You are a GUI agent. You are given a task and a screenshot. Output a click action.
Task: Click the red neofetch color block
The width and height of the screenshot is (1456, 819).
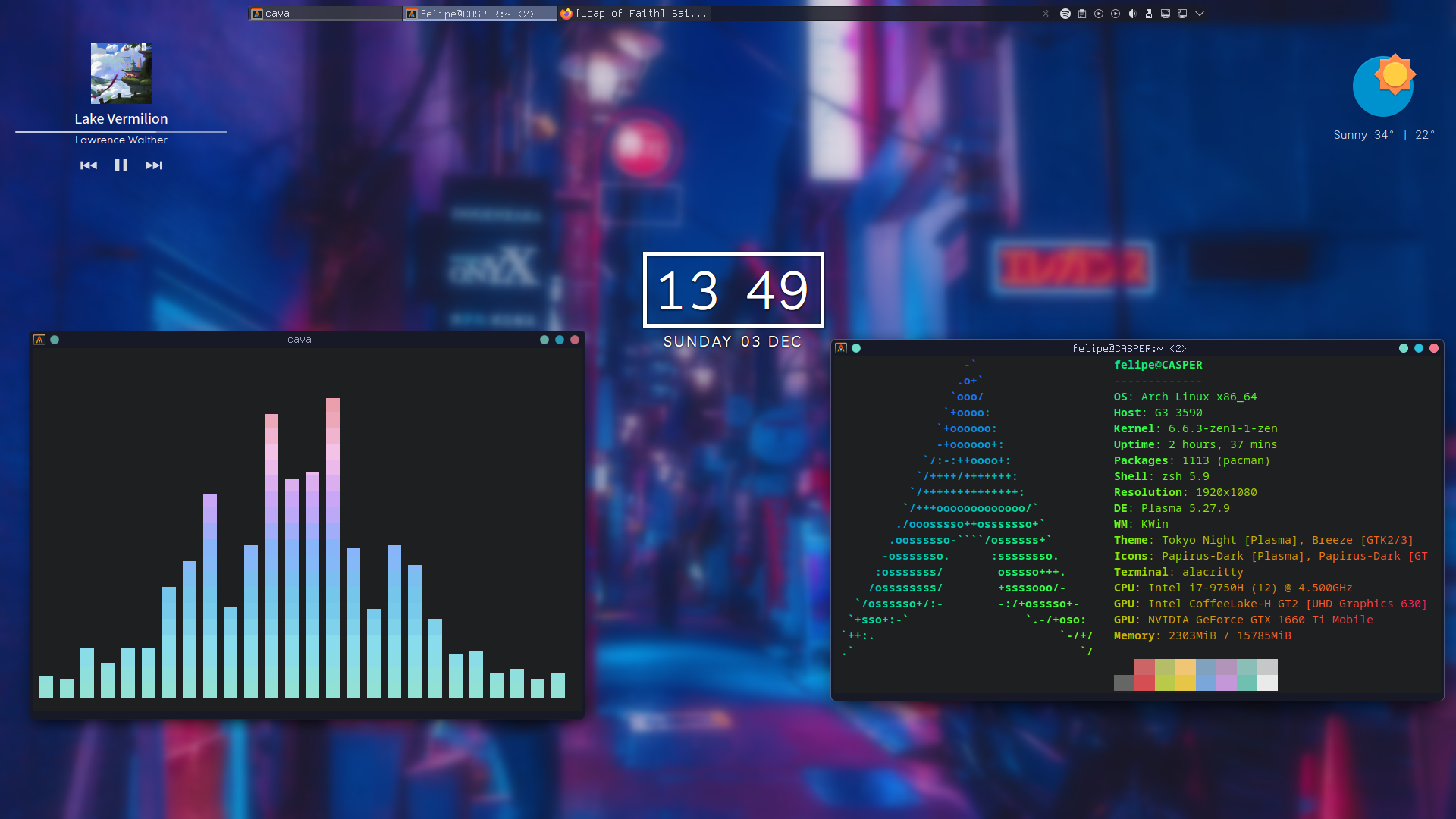1144,675
